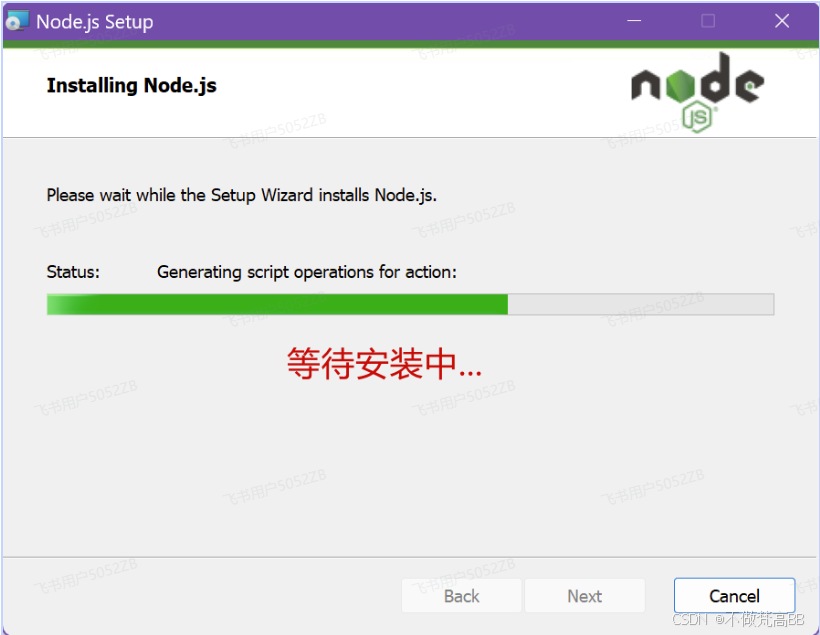820x635 pixels.
Task: Minimize the Node.js Setup window
Action: click(634, 21)
